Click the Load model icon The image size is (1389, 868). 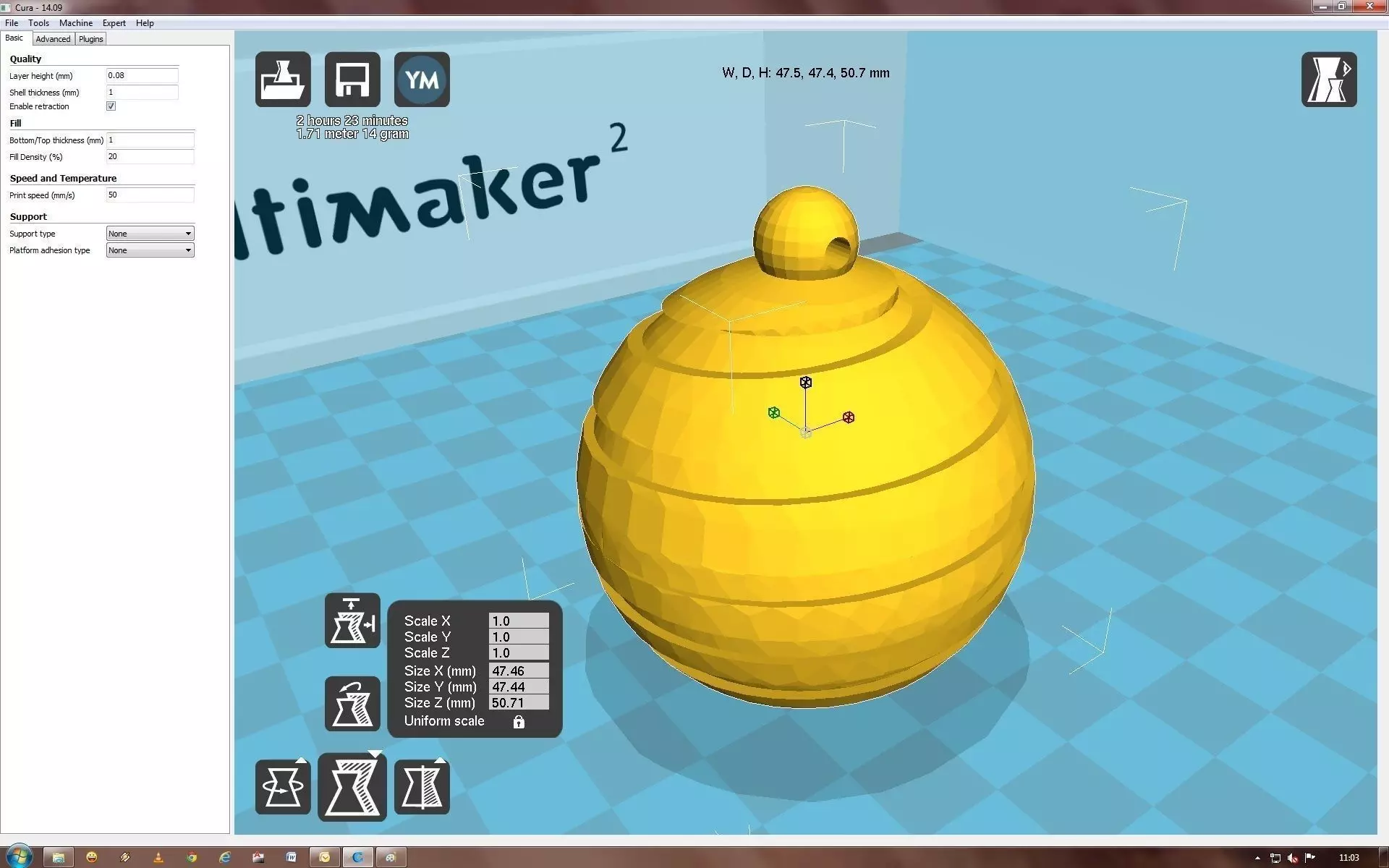283,80
